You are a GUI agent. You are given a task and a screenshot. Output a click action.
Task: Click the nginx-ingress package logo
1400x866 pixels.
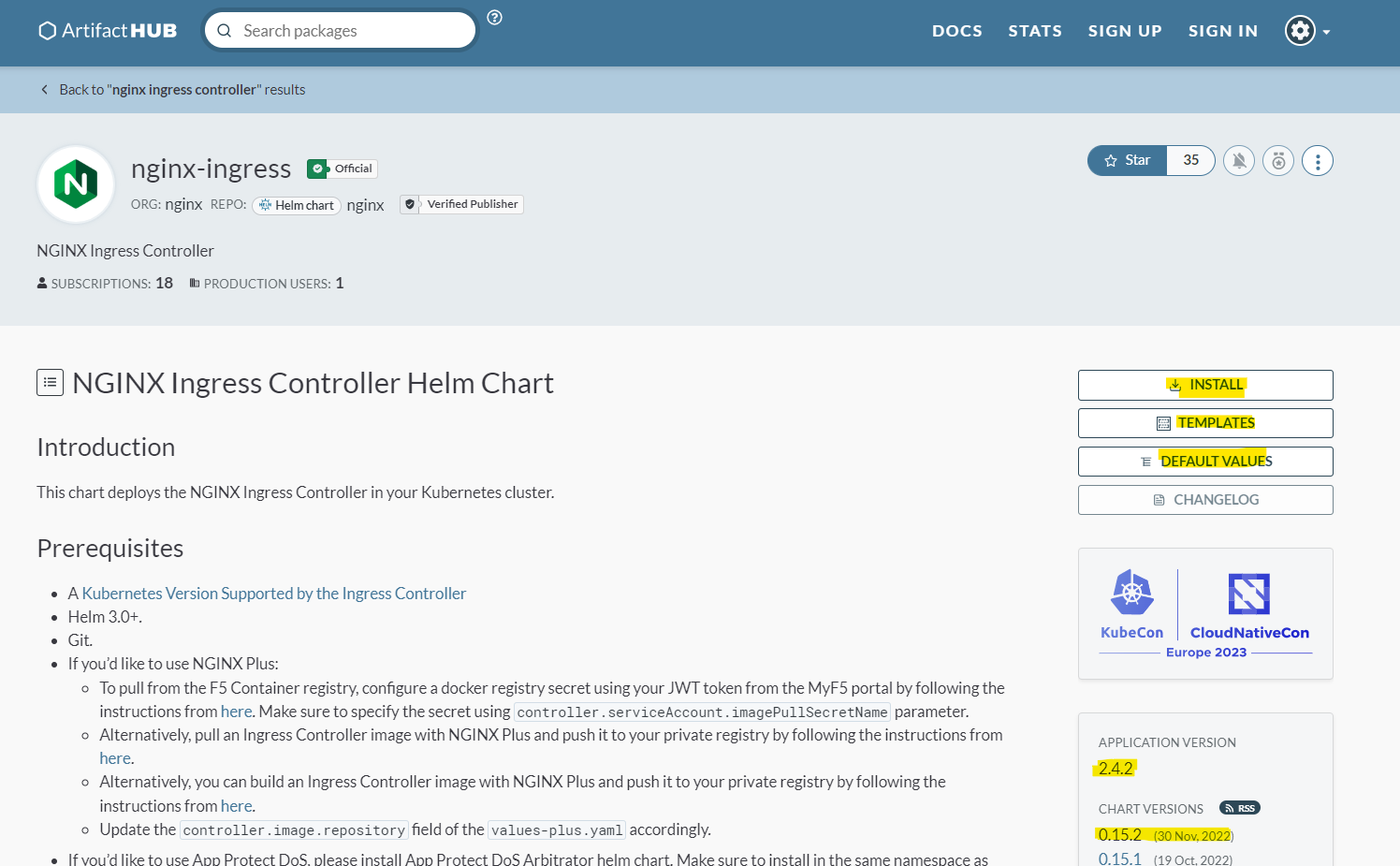tap(76, 184)
